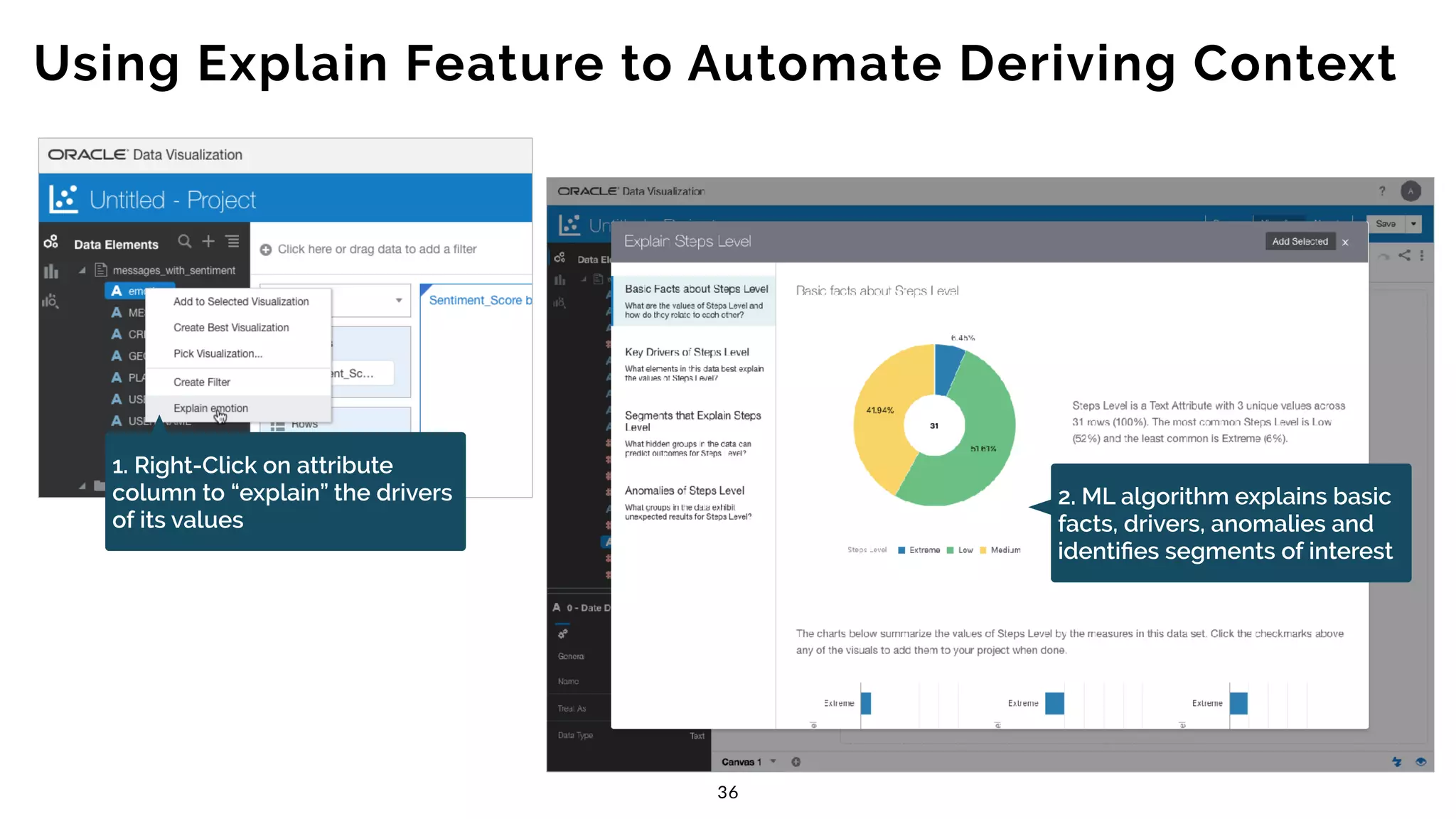
Task: Click the share icon in right window
Action: [1404, 255]
